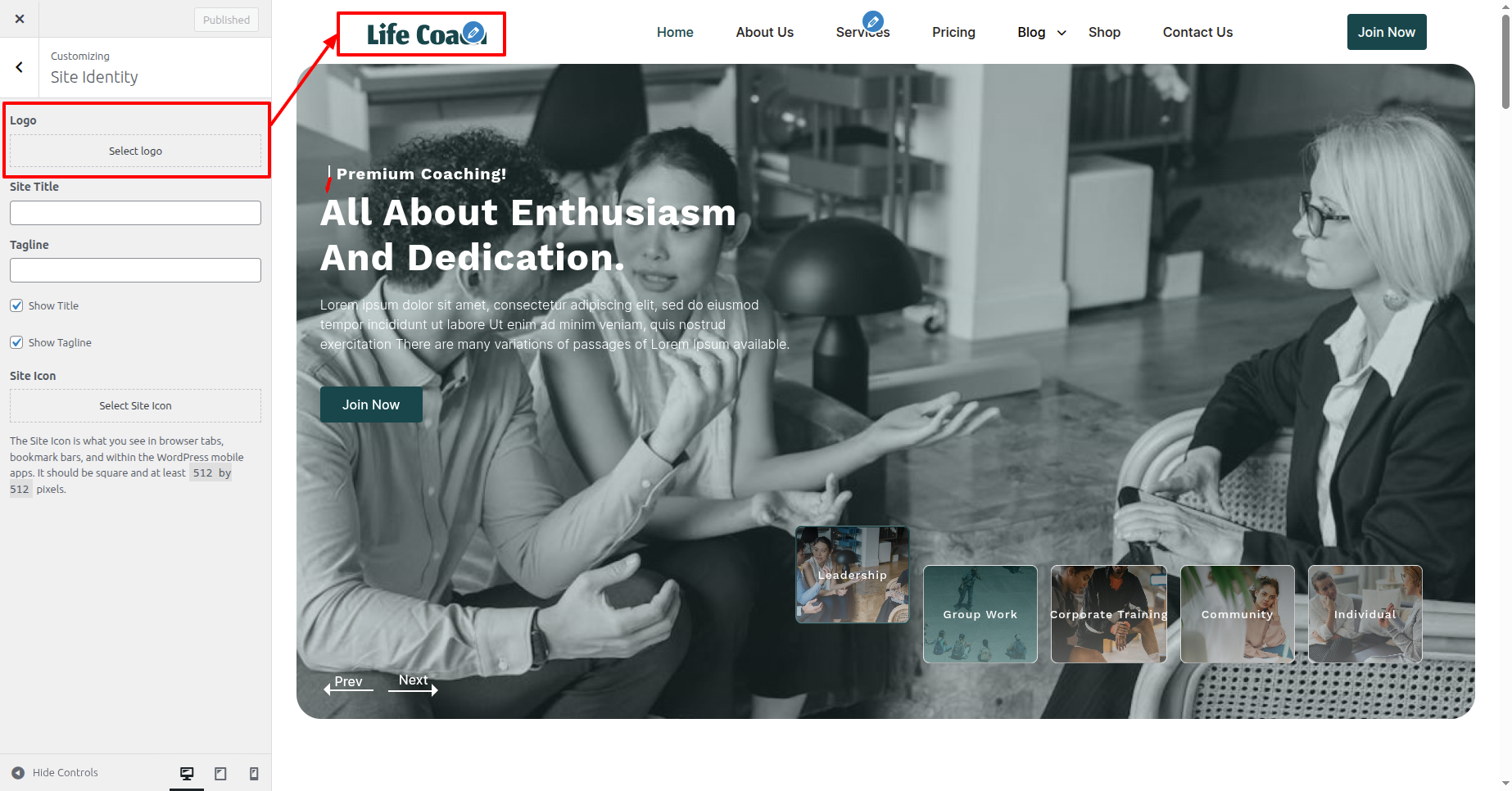
Task: Close the Customizer with X icon
Action: (x=20, y=19)
